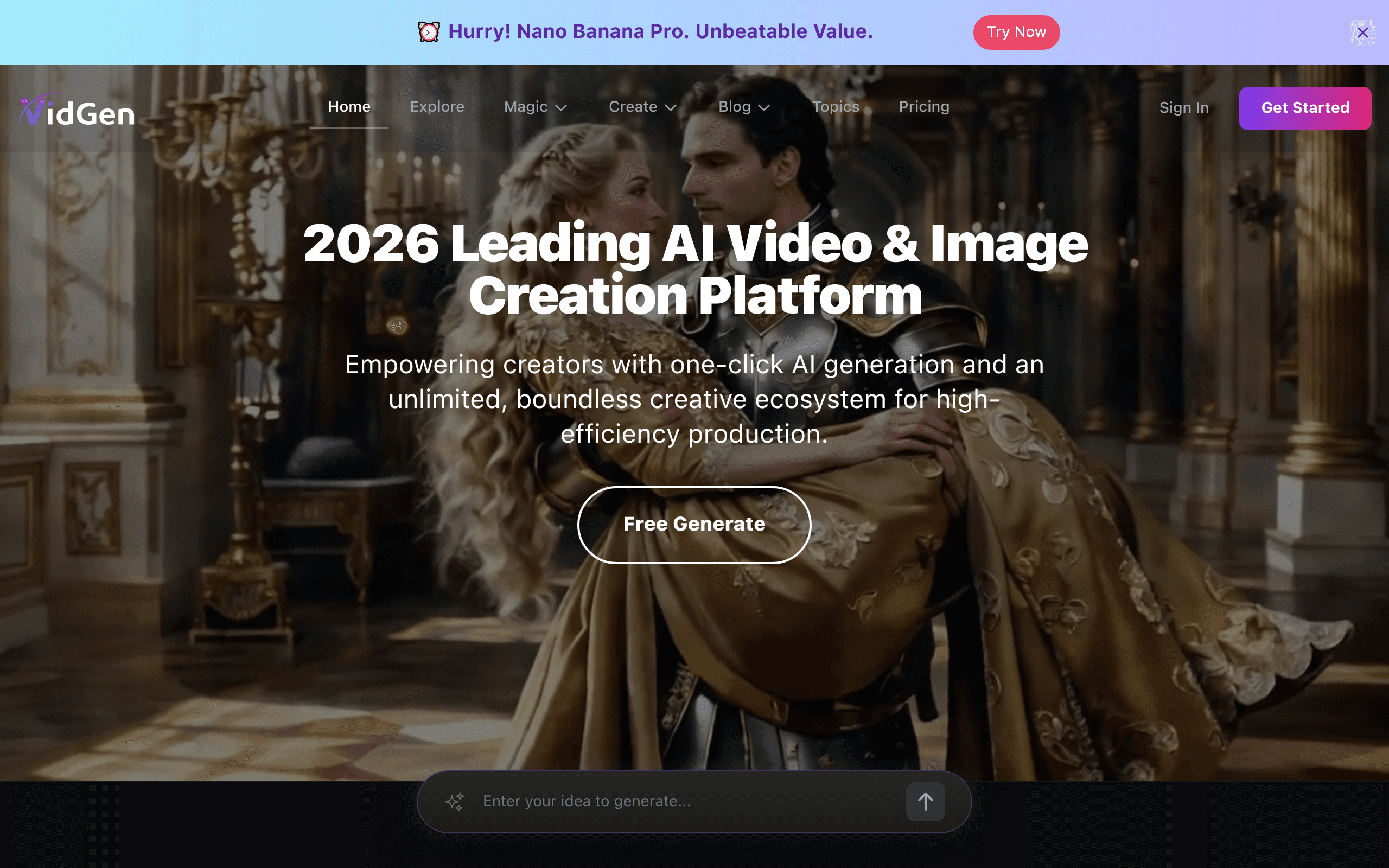Expand the Magic dropdown chevron

pos(562,107)
